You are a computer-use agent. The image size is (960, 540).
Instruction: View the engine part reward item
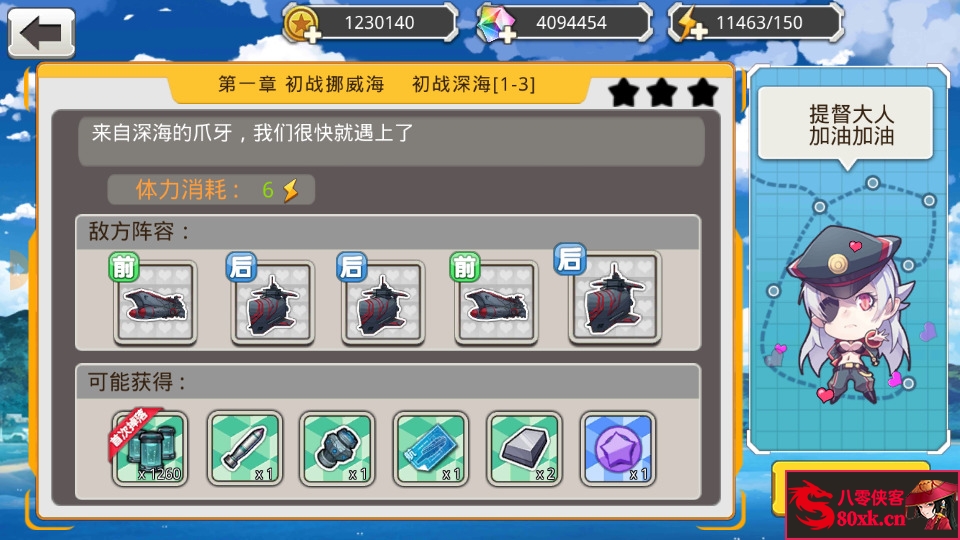pos(337,449)
